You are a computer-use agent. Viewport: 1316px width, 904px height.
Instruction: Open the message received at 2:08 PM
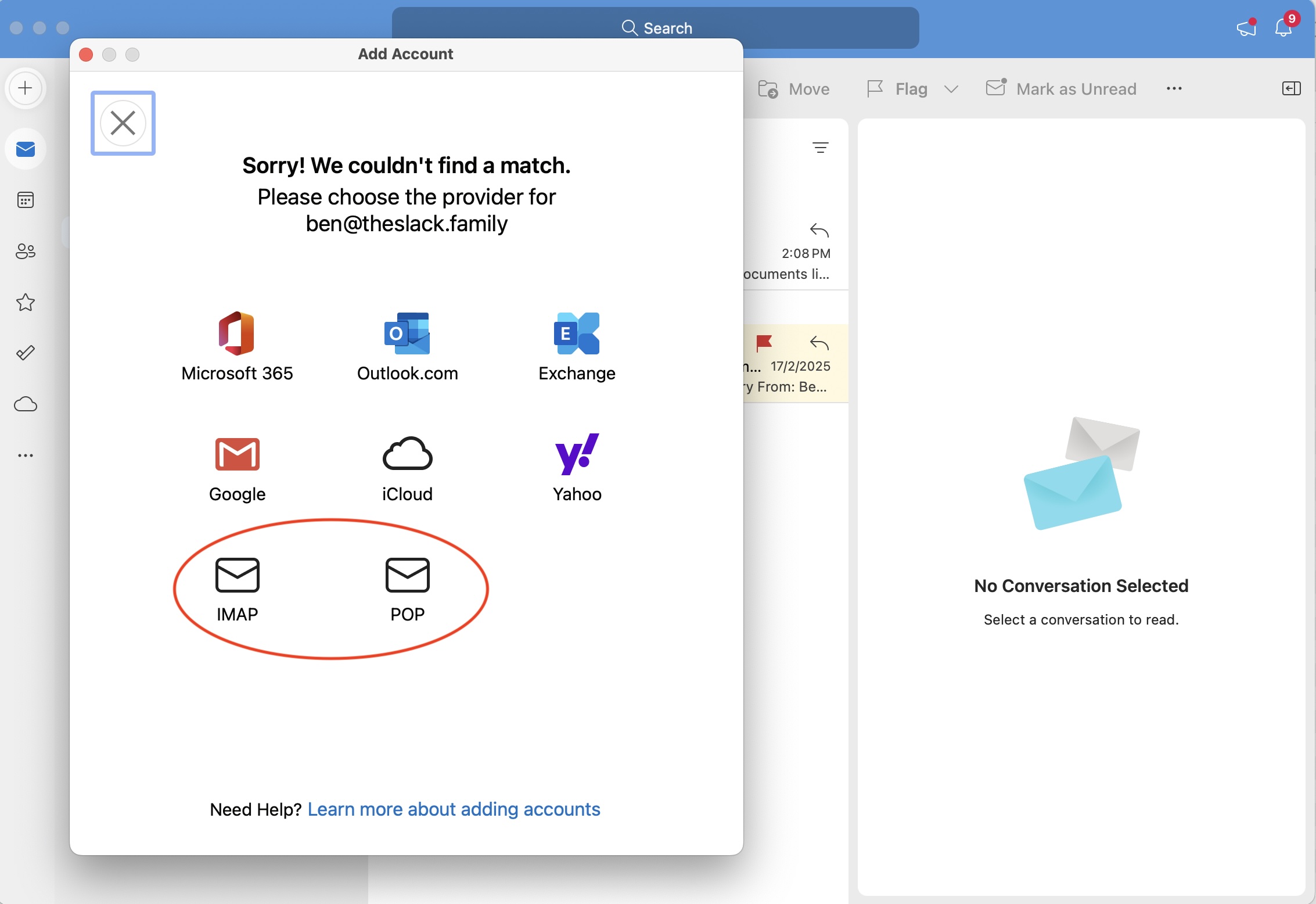click(x=796, y=253)
